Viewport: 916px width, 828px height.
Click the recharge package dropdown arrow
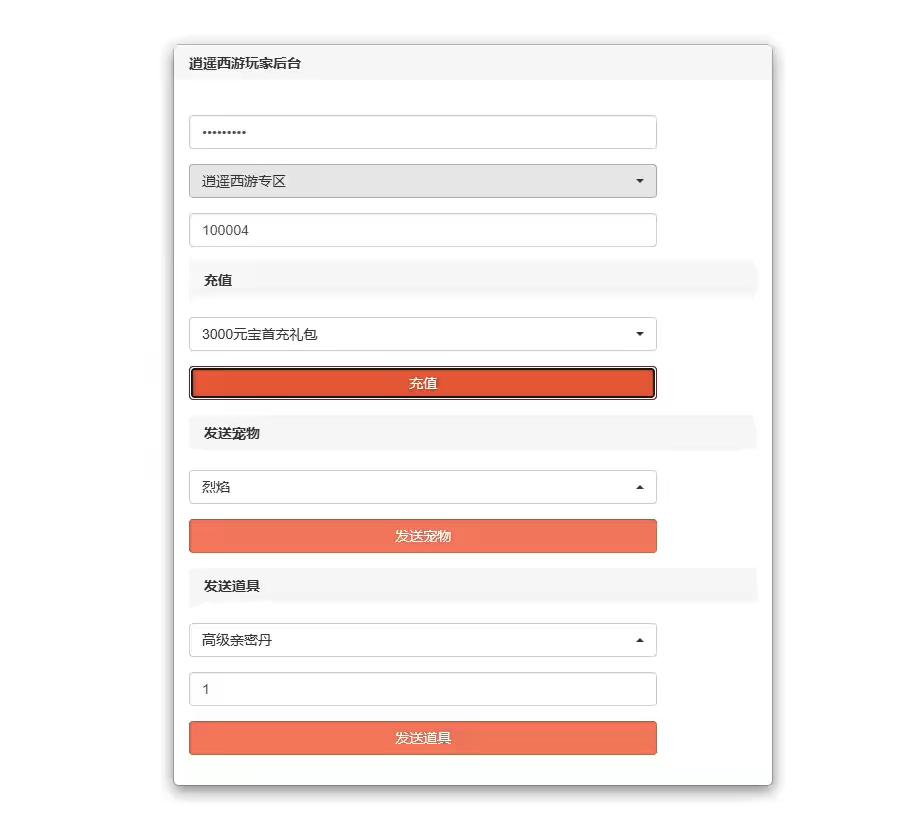(641, 333)
